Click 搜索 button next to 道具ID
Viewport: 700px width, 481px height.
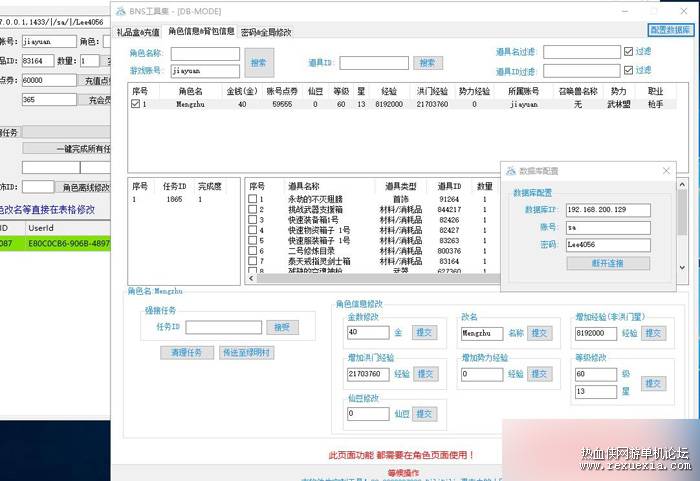(428, 63)
